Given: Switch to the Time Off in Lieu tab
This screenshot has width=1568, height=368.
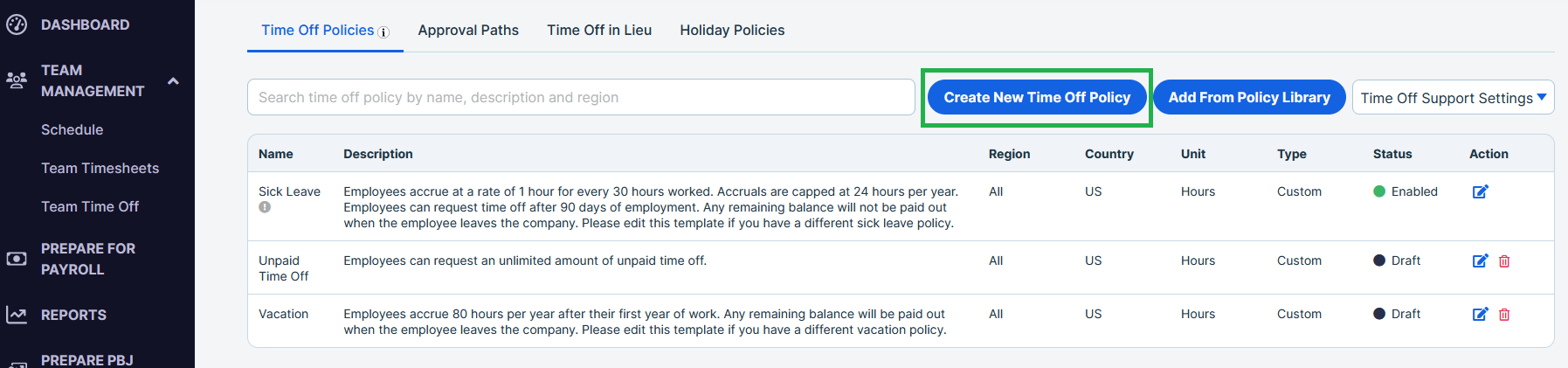Looking at the screenshot, I should point(599,30).
